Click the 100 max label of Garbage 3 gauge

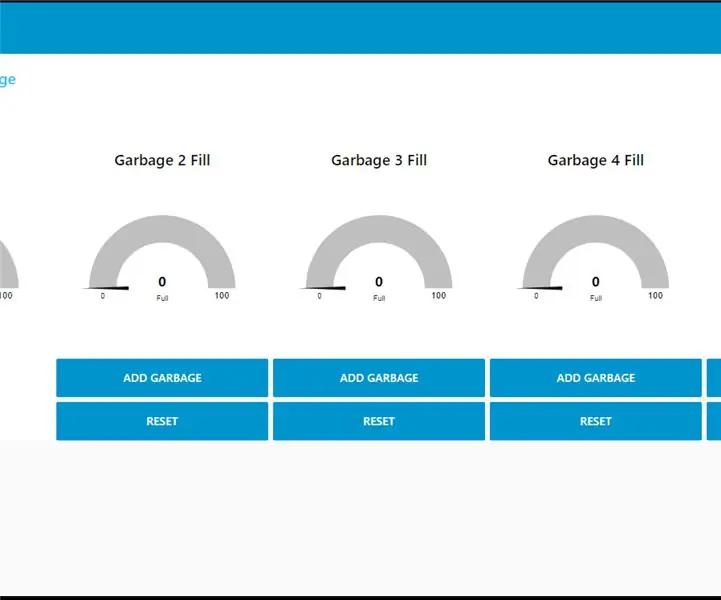coord(438,296)
